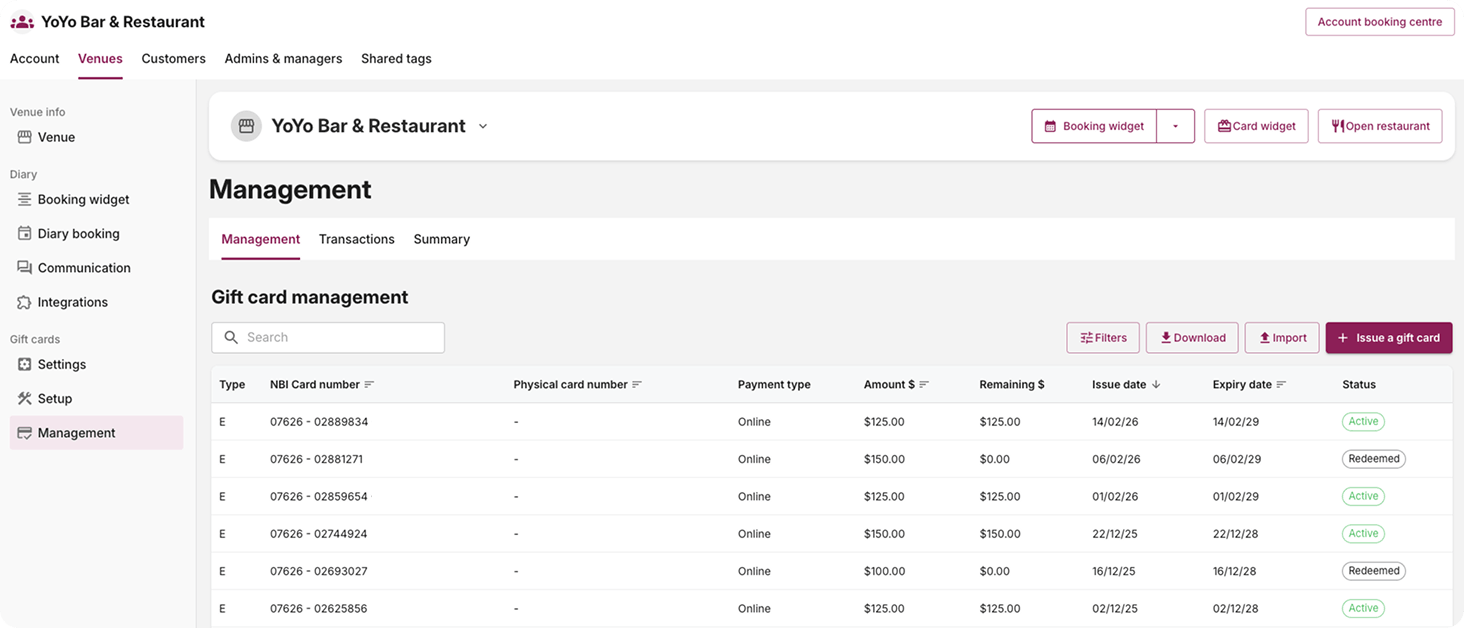This screenshot has width=1464, height=628.
Task: Click the Management gift-card icon
Action: click(24, 432)
